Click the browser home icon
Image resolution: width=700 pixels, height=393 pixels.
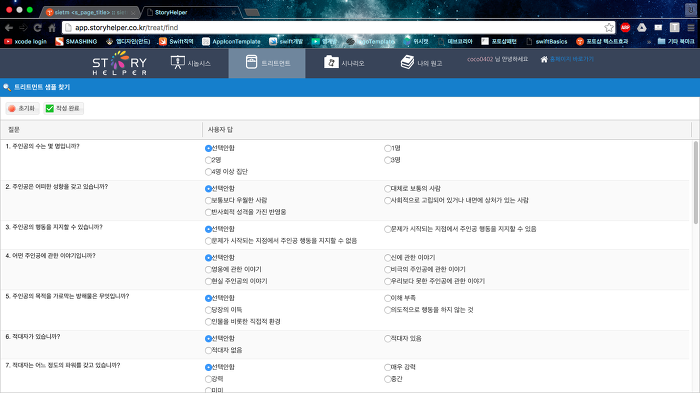52,28
